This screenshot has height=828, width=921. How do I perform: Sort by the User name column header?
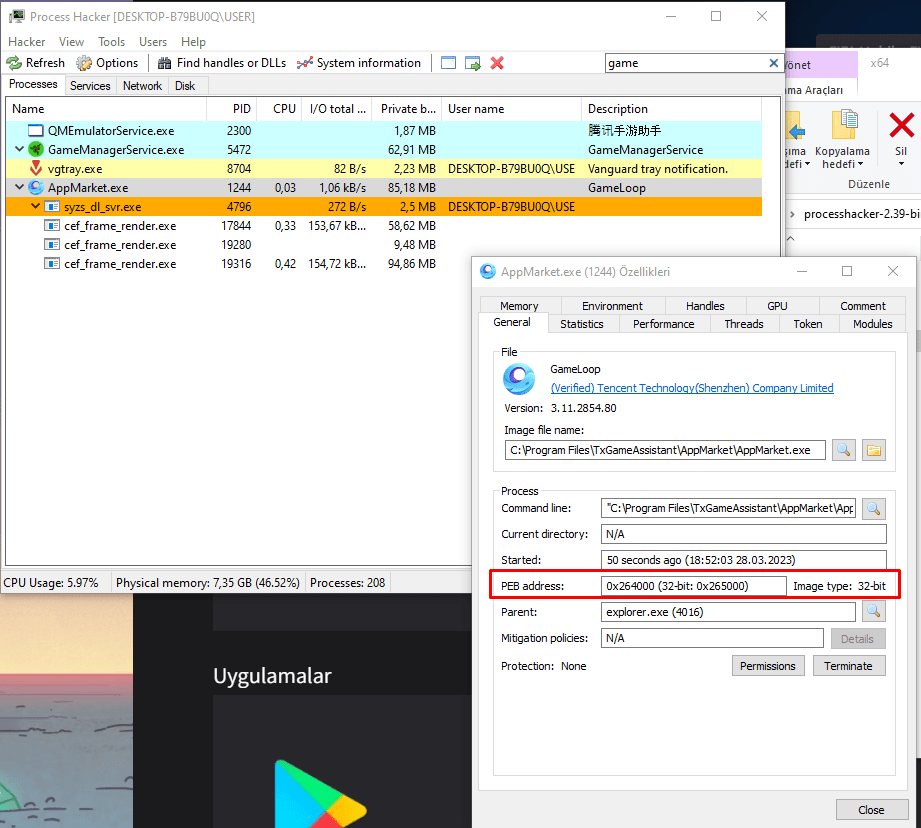512,109
